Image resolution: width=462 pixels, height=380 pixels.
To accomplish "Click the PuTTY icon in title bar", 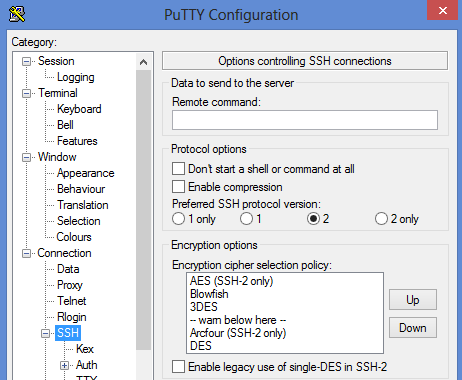I will [17, 14].
